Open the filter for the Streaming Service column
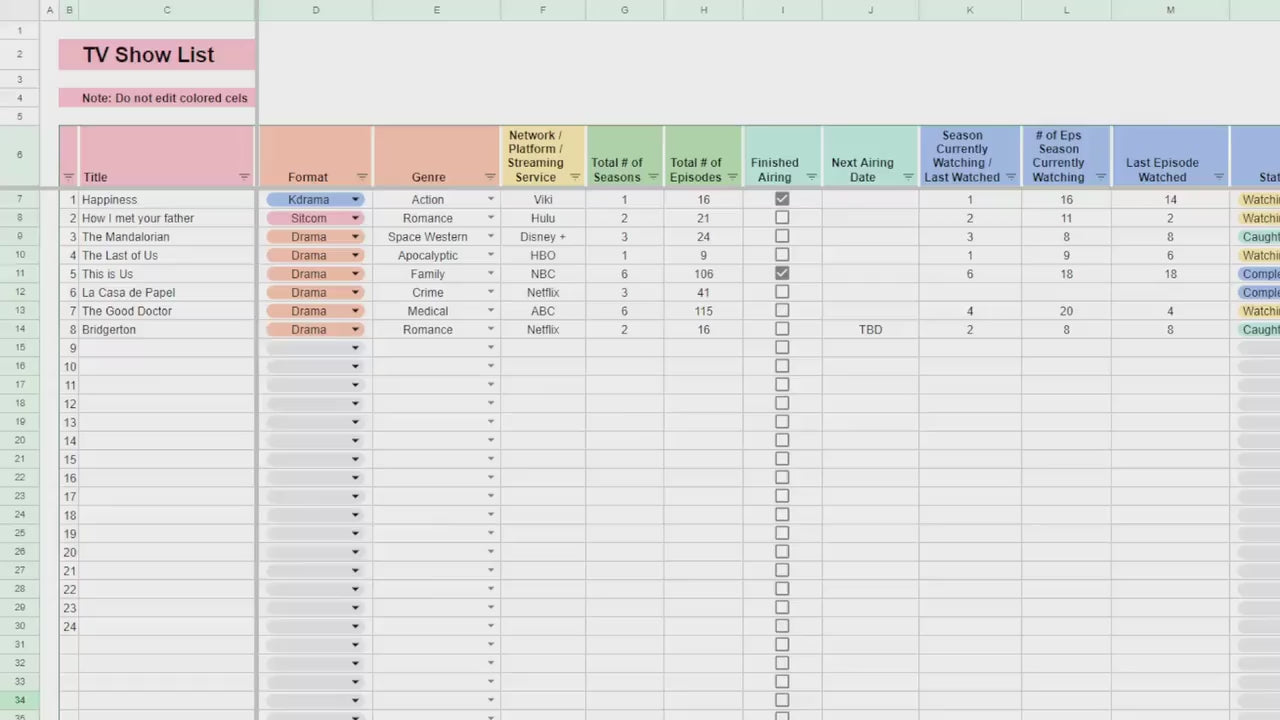This screenshot has width=1280, height=720. [x=575, y=177]
